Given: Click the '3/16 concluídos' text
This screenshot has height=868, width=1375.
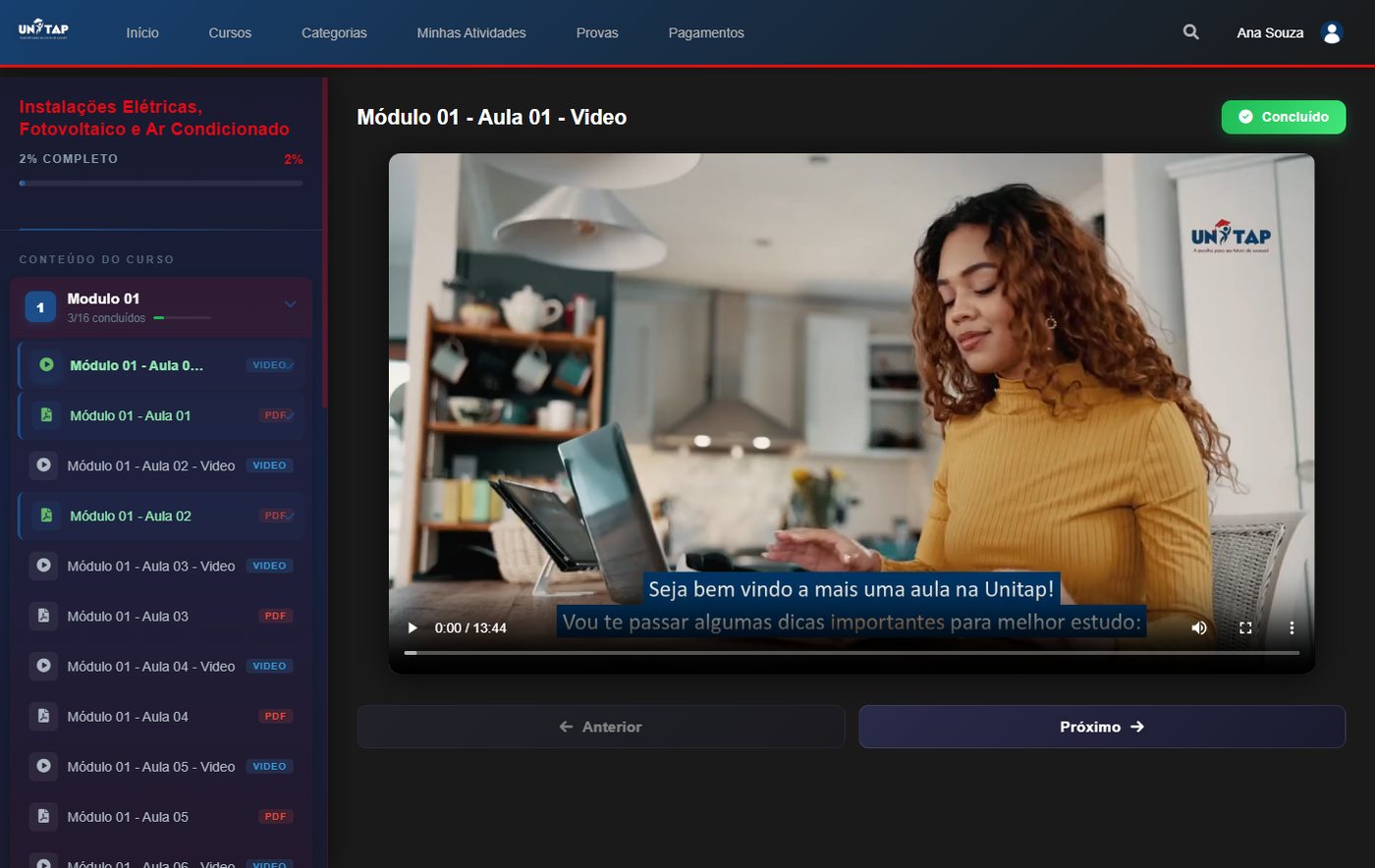Looking at the screenshot, I should tap(106, 318).
